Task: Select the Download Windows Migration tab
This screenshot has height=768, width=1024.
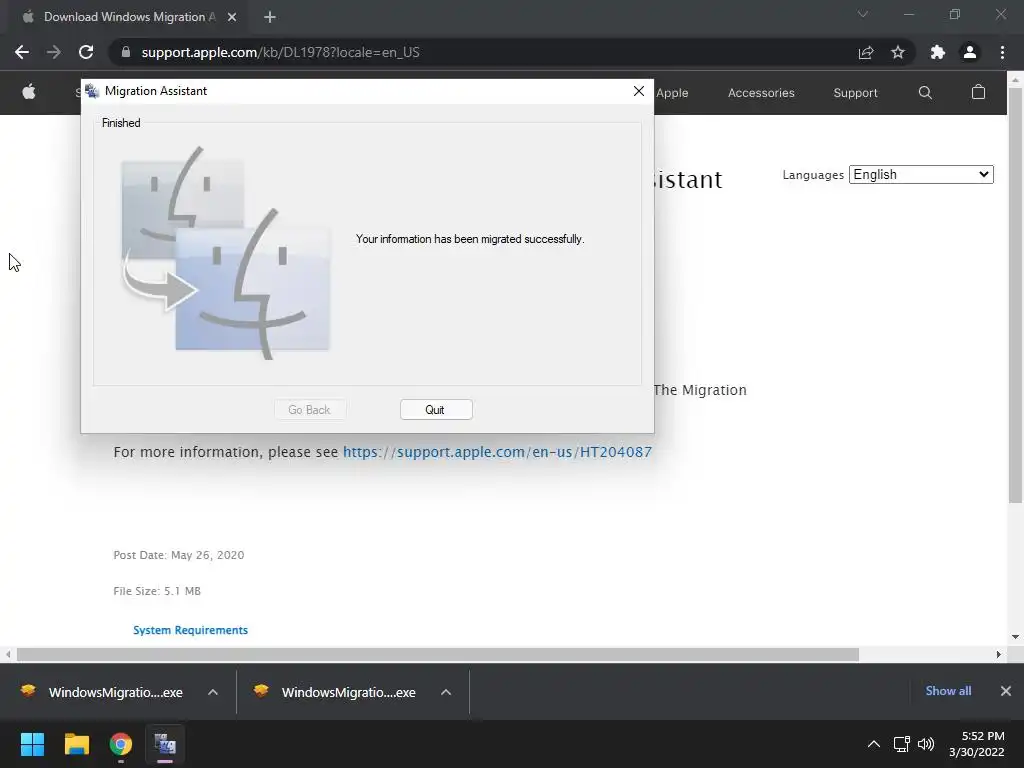Action: coord(124,17)
